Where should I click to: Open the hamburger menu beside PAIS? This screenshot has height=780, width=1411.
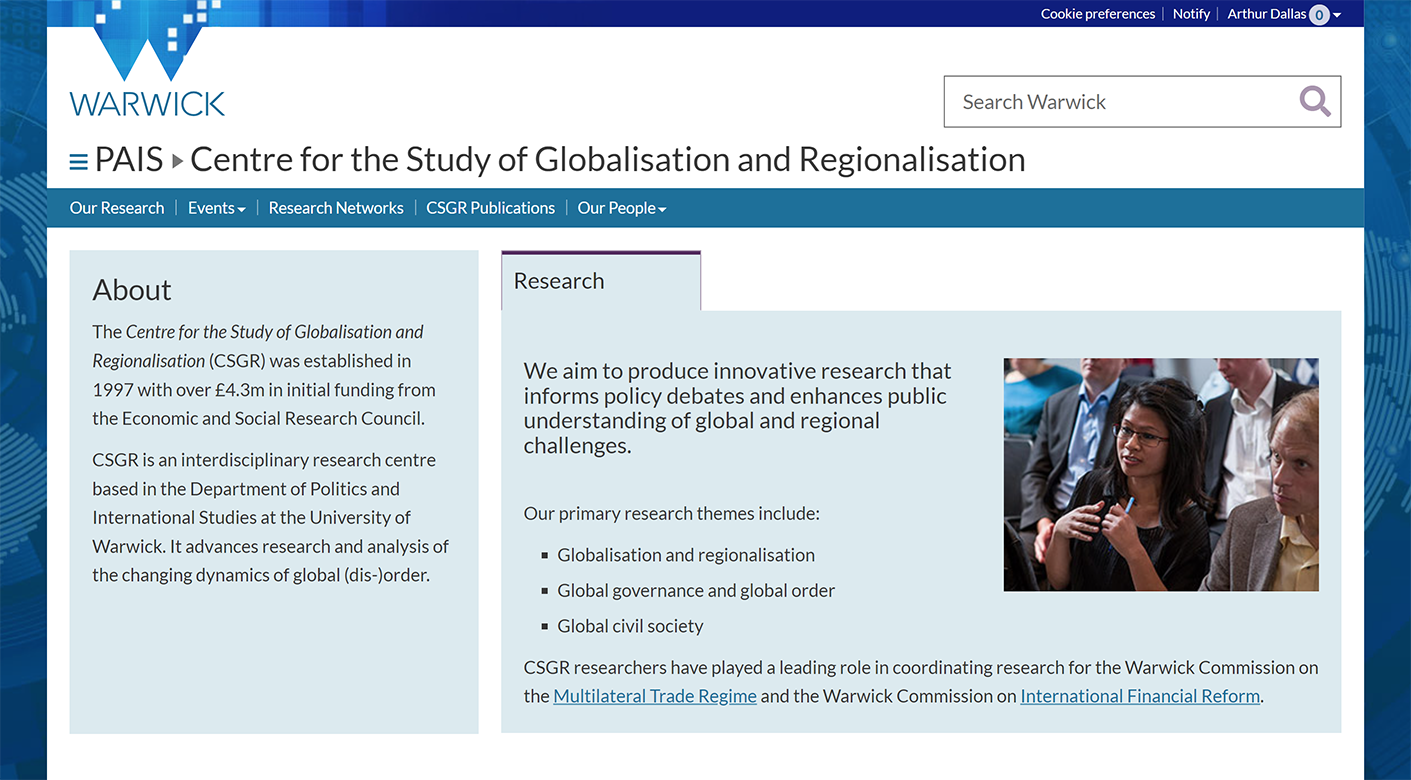pos(78,161)
